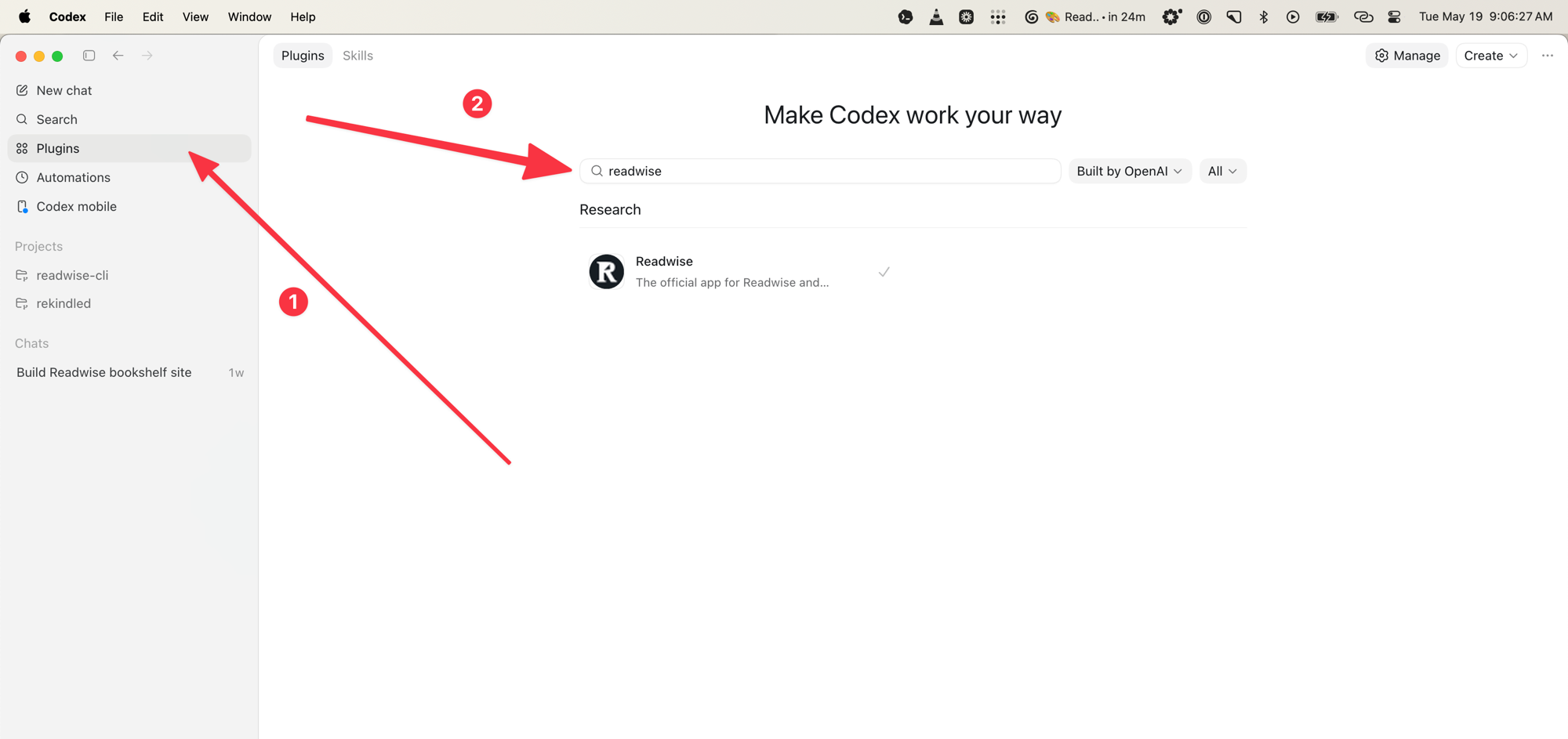Viewport: 1568px width, 739px height.
Task: Select Plugins in the sidebar
Action: pos(129,148)
